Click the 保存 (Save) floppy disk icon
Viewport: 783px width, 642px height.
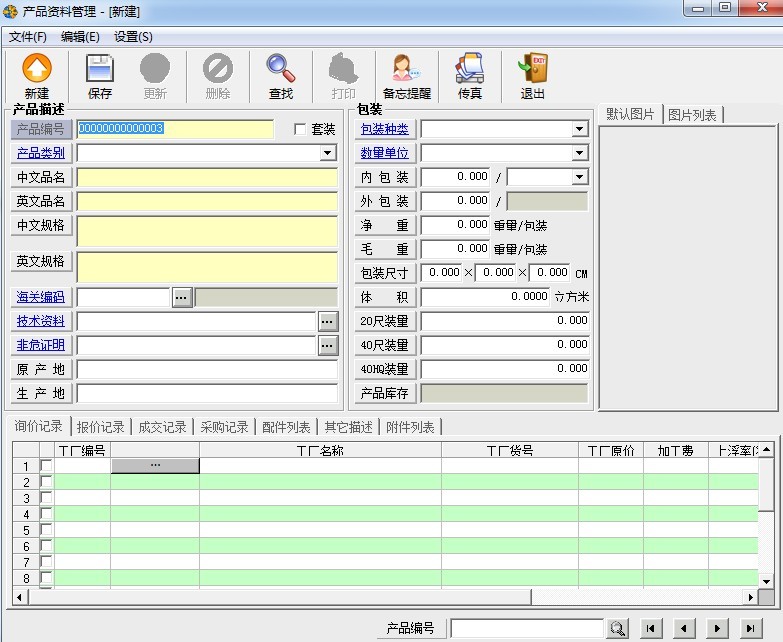100,69
